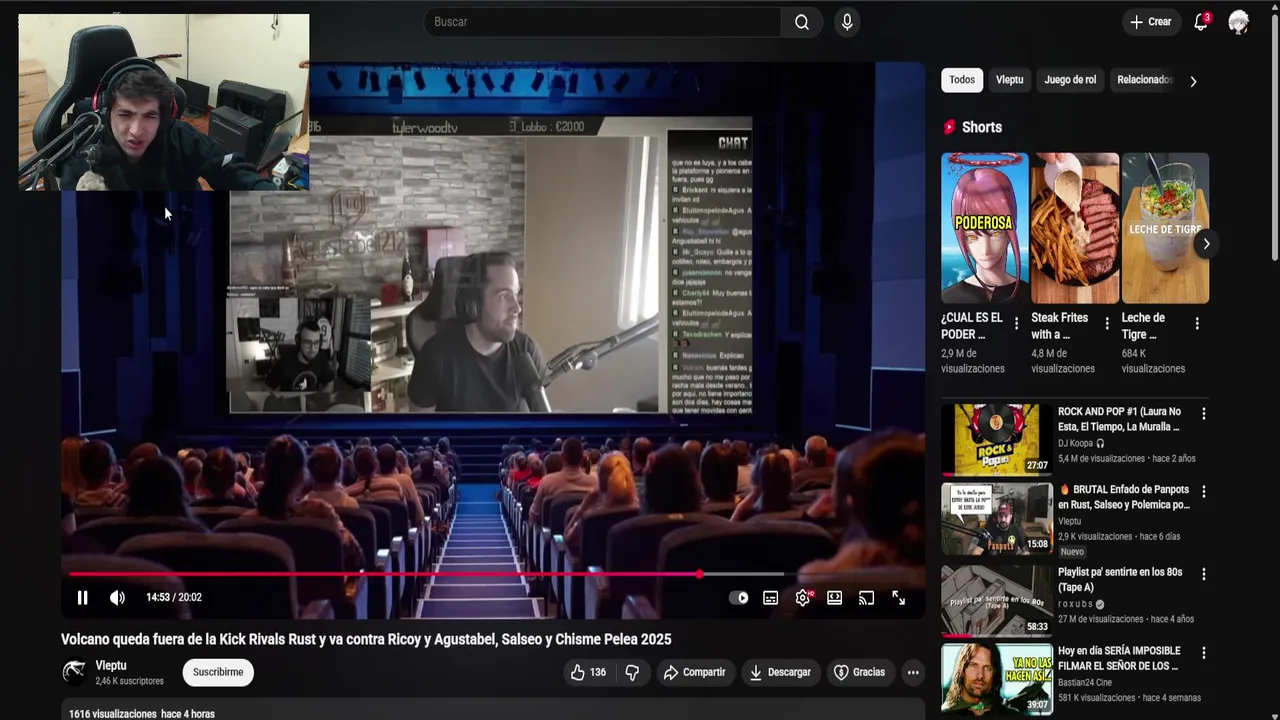Open options for Hoy en día SERÍA IMPOSIBLE video
The height and width of the screenshot is (720, 1280).
coord(1203,653)
